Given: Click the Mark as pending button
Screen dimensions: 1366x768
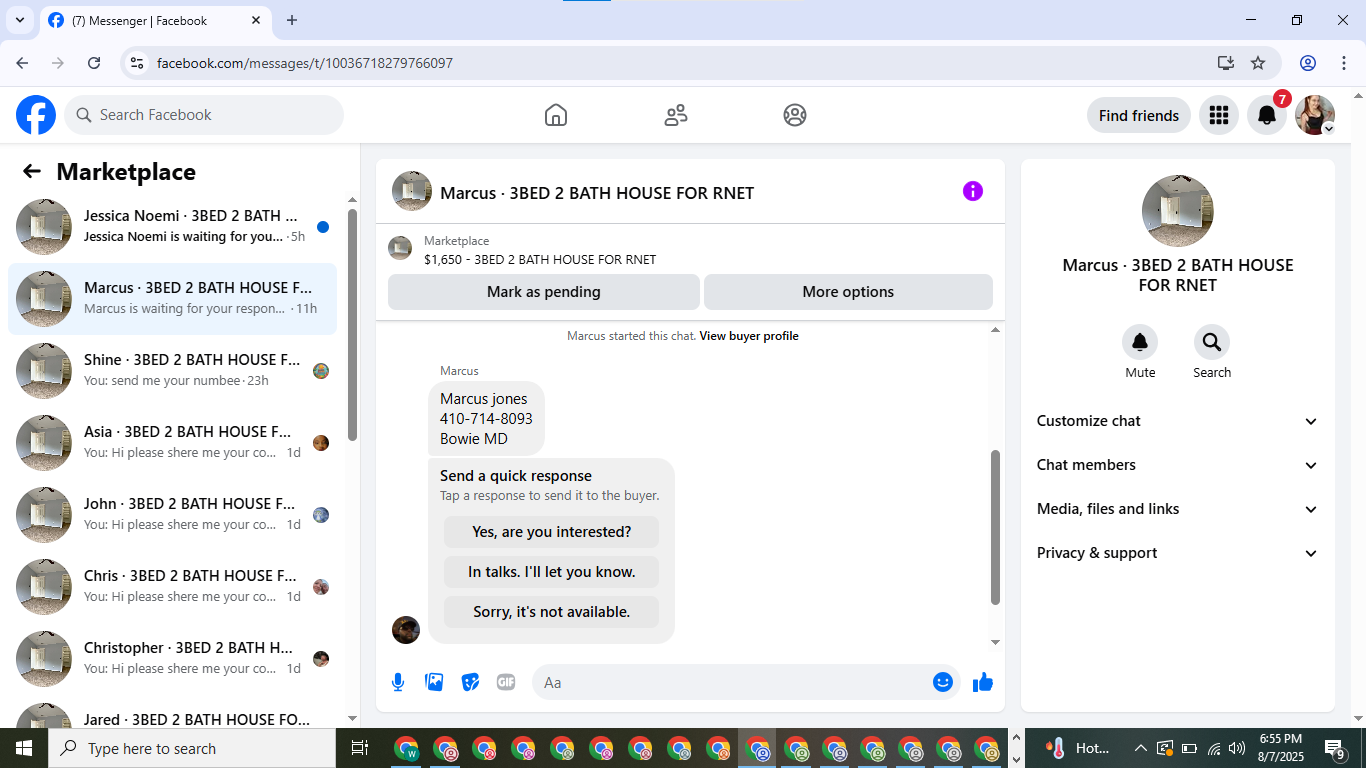Looking at the screenshot, I should point(544,292).
